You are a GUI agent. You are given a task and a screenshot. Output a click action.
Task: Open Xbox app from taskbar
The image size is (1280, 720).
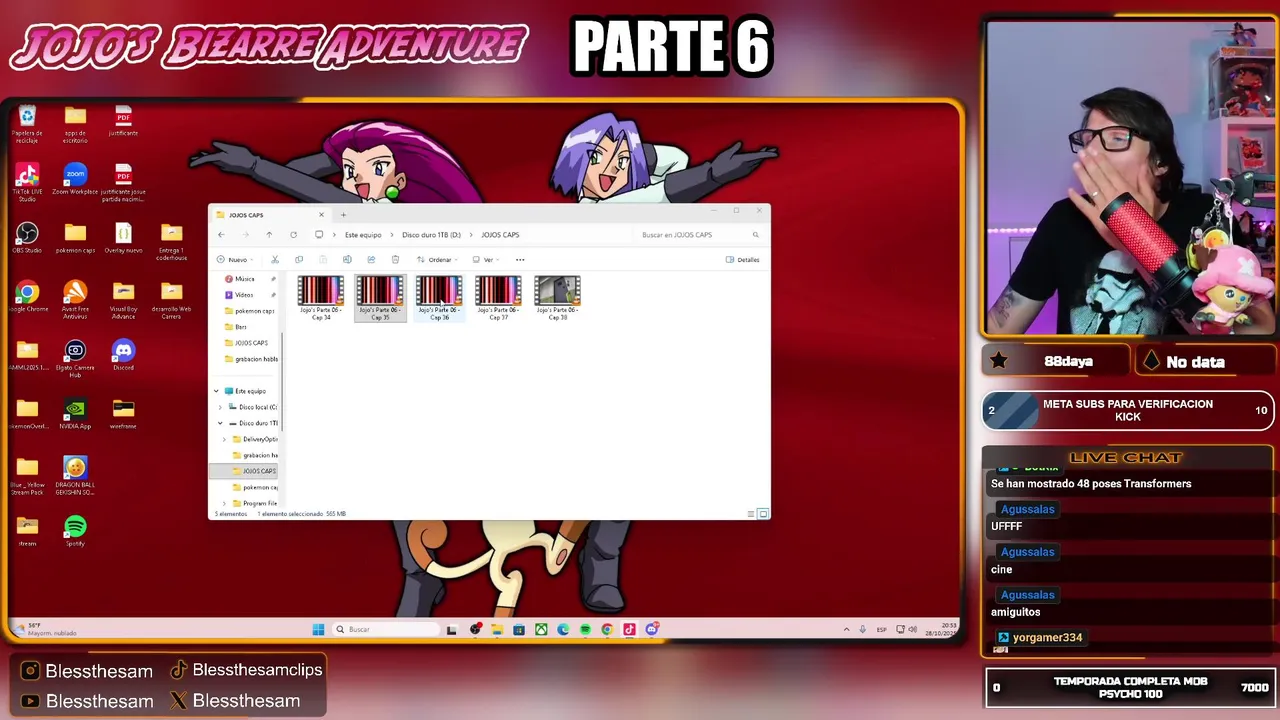[x=541, y=629]
